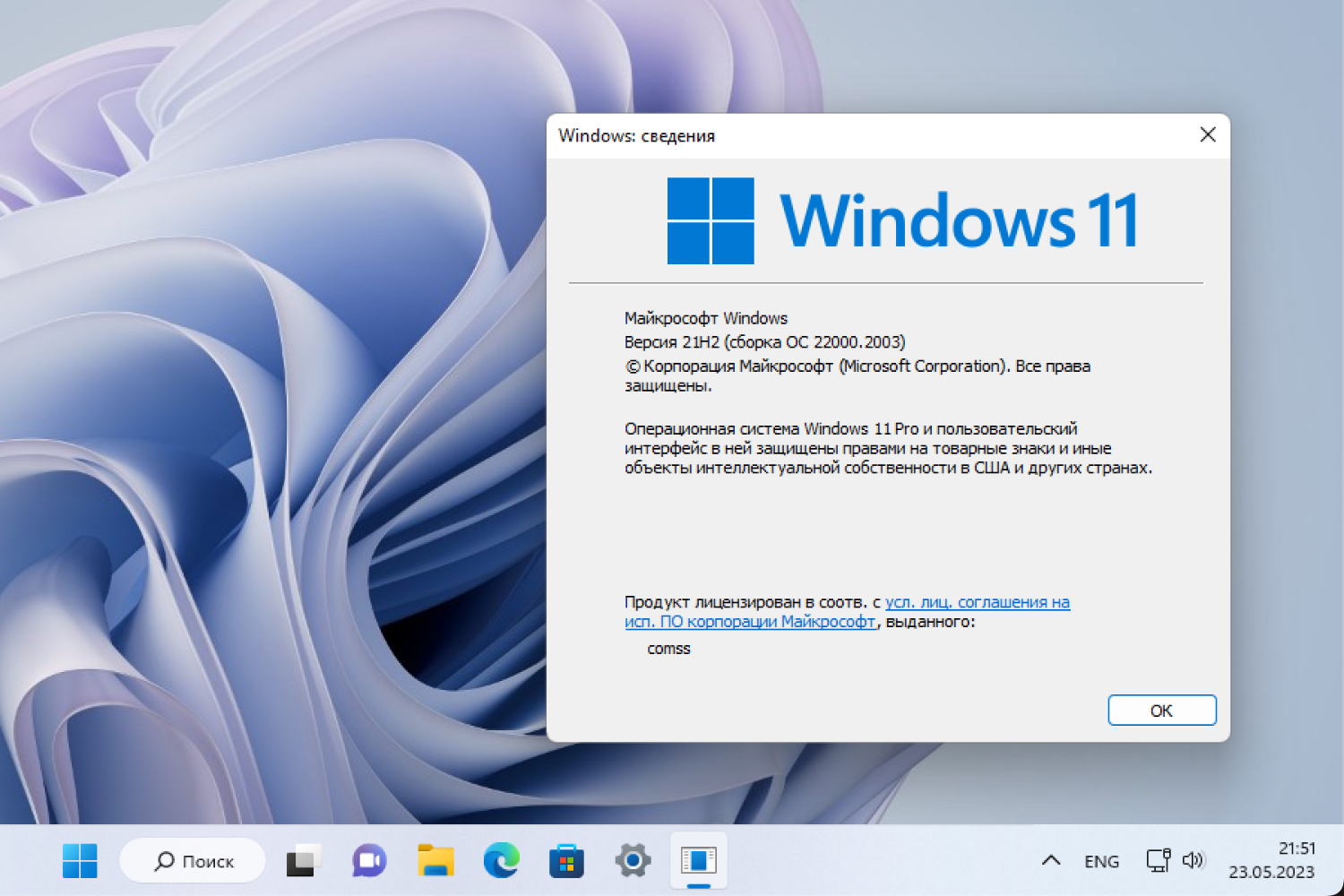This screenshot has width=1344, height=896.
Task: Open Settings gear on the taskbar
Action: tap(633, 861)
